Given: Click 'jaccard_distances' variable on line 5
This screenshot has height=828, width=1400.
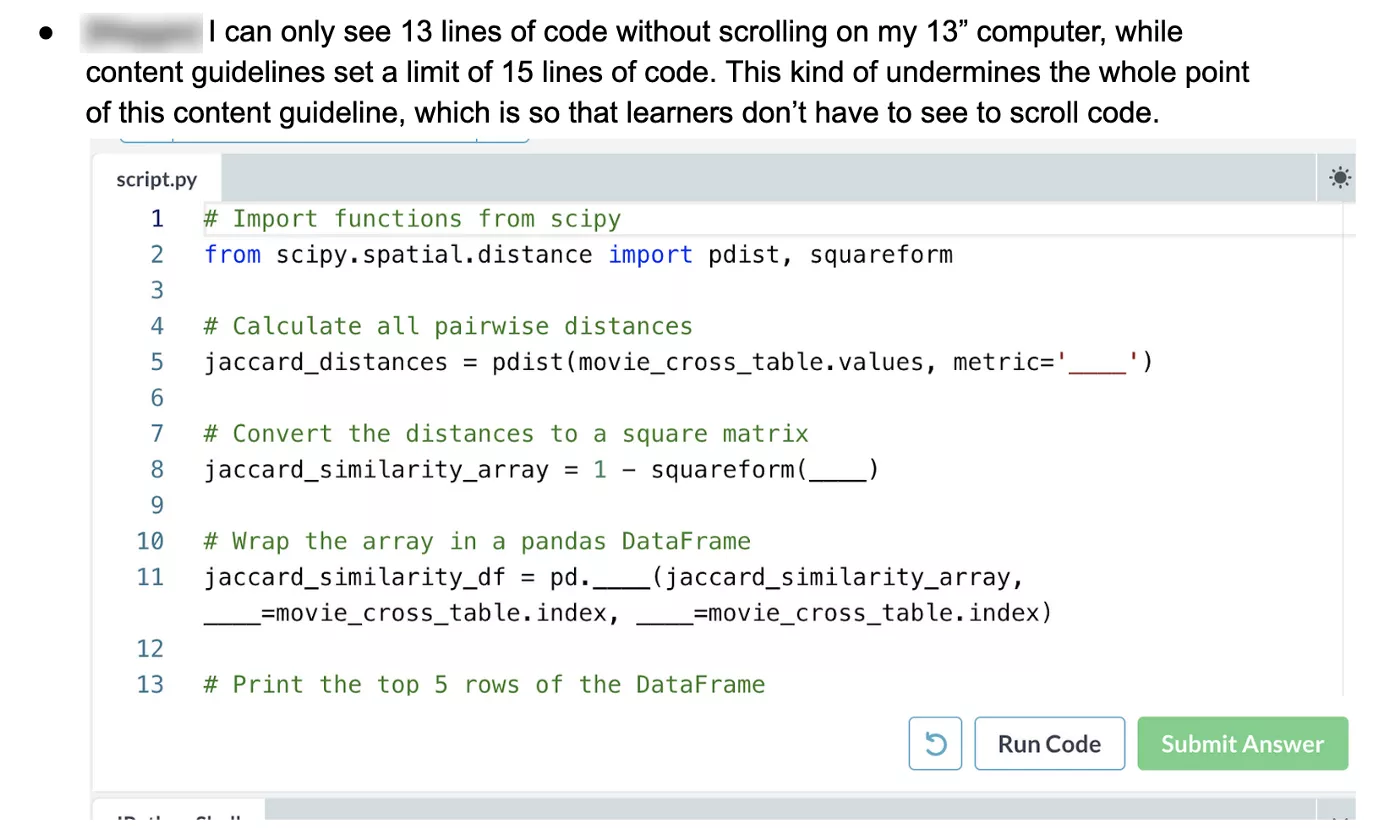Looking at the screenshot, I should pyautogui.click(x=326, y=362).
